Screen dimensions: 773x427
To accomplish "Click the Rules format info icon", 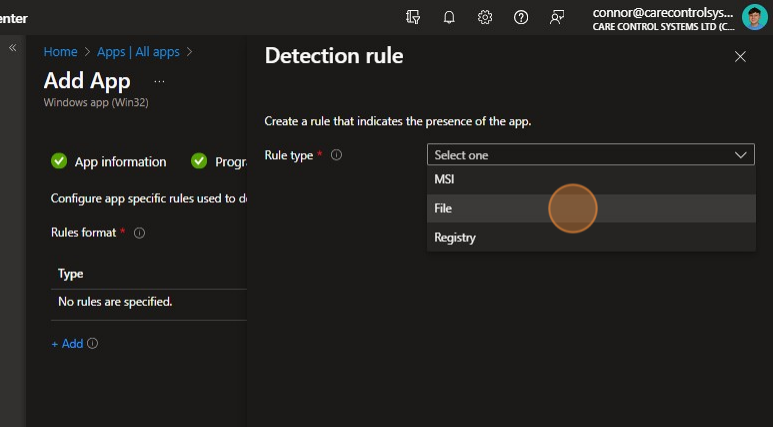I will (139, 233).
